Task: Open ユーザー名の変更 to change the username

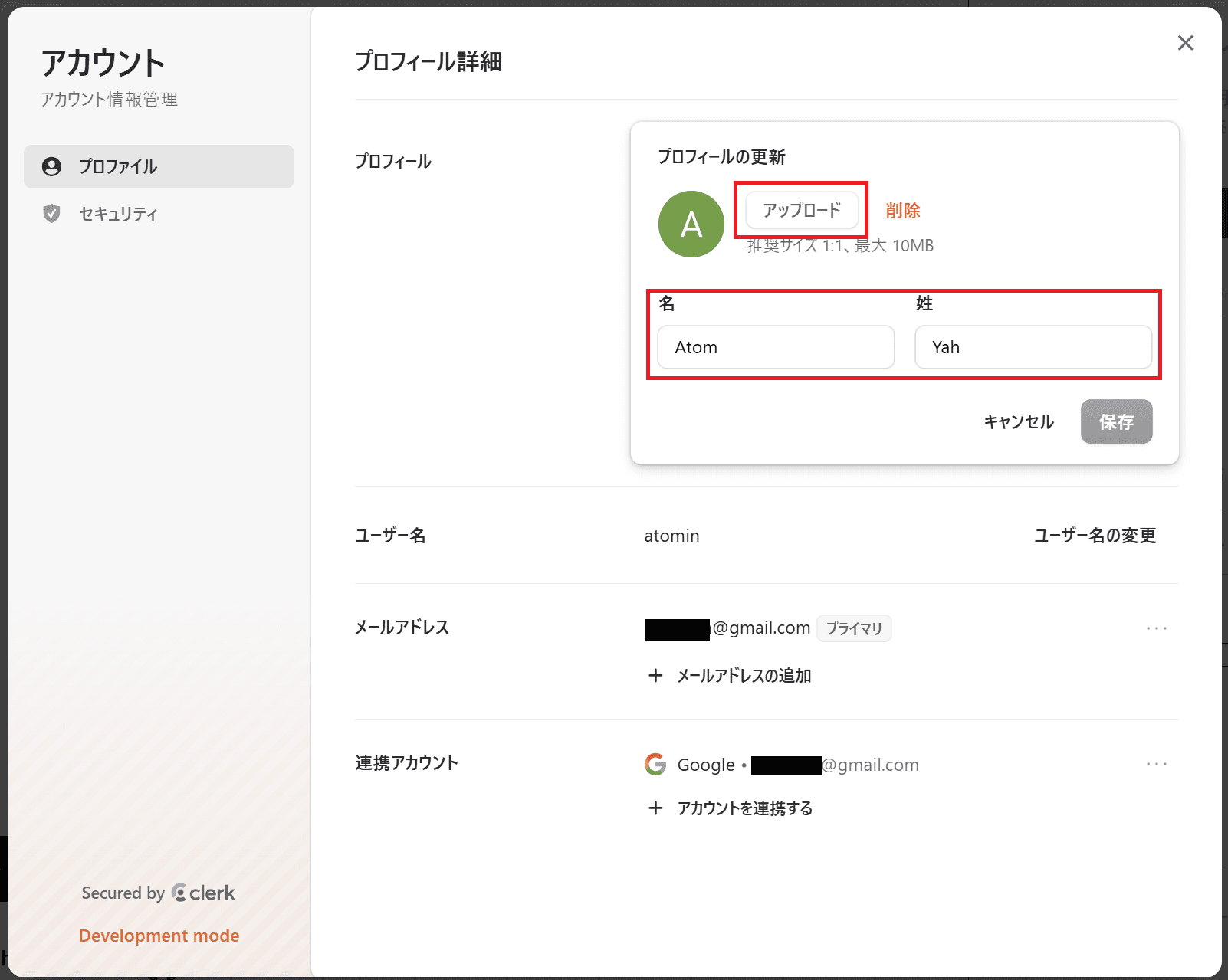Action: [x=1095, y=536]
